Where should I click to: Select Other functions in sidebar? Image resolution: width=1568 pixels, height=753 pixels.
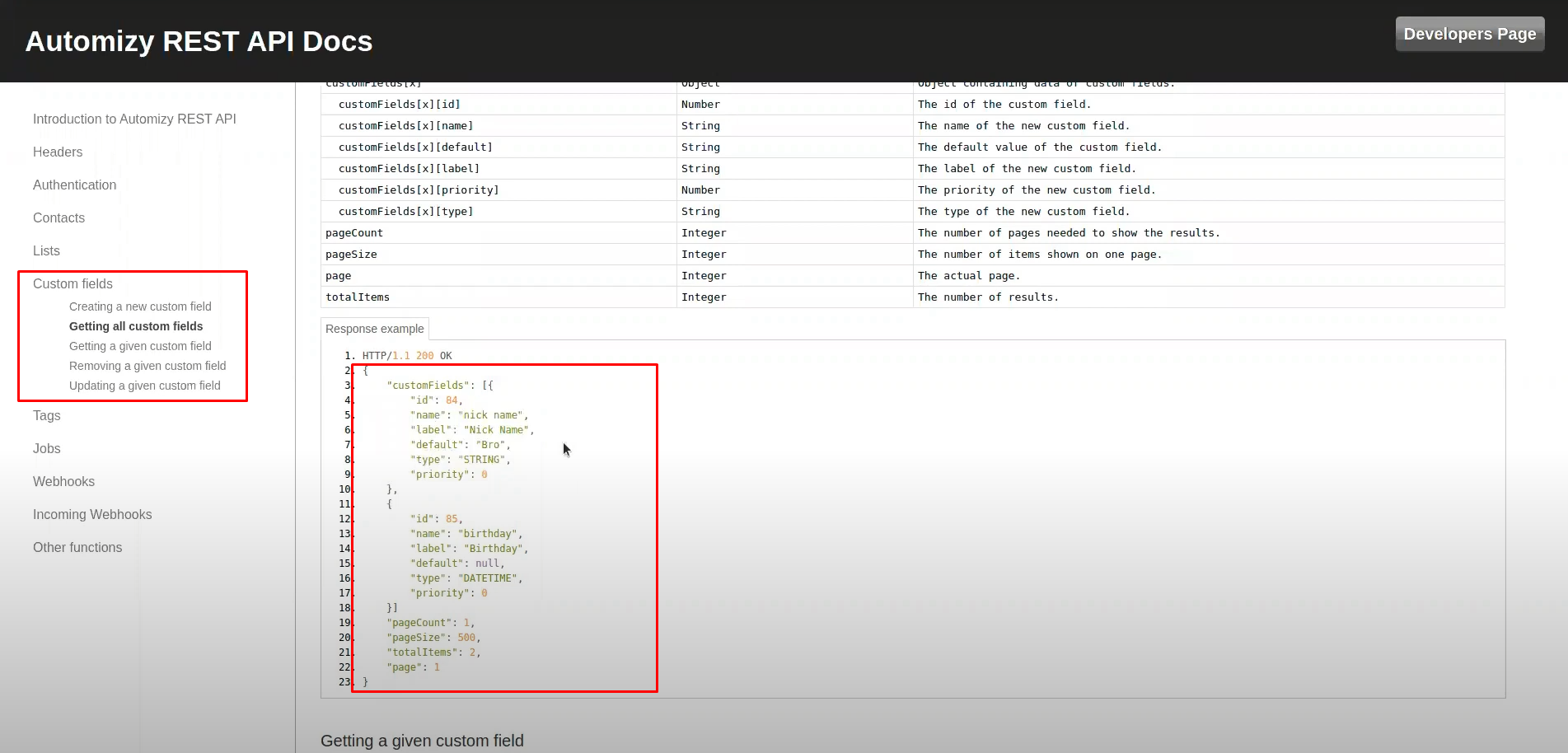(77, 547)
